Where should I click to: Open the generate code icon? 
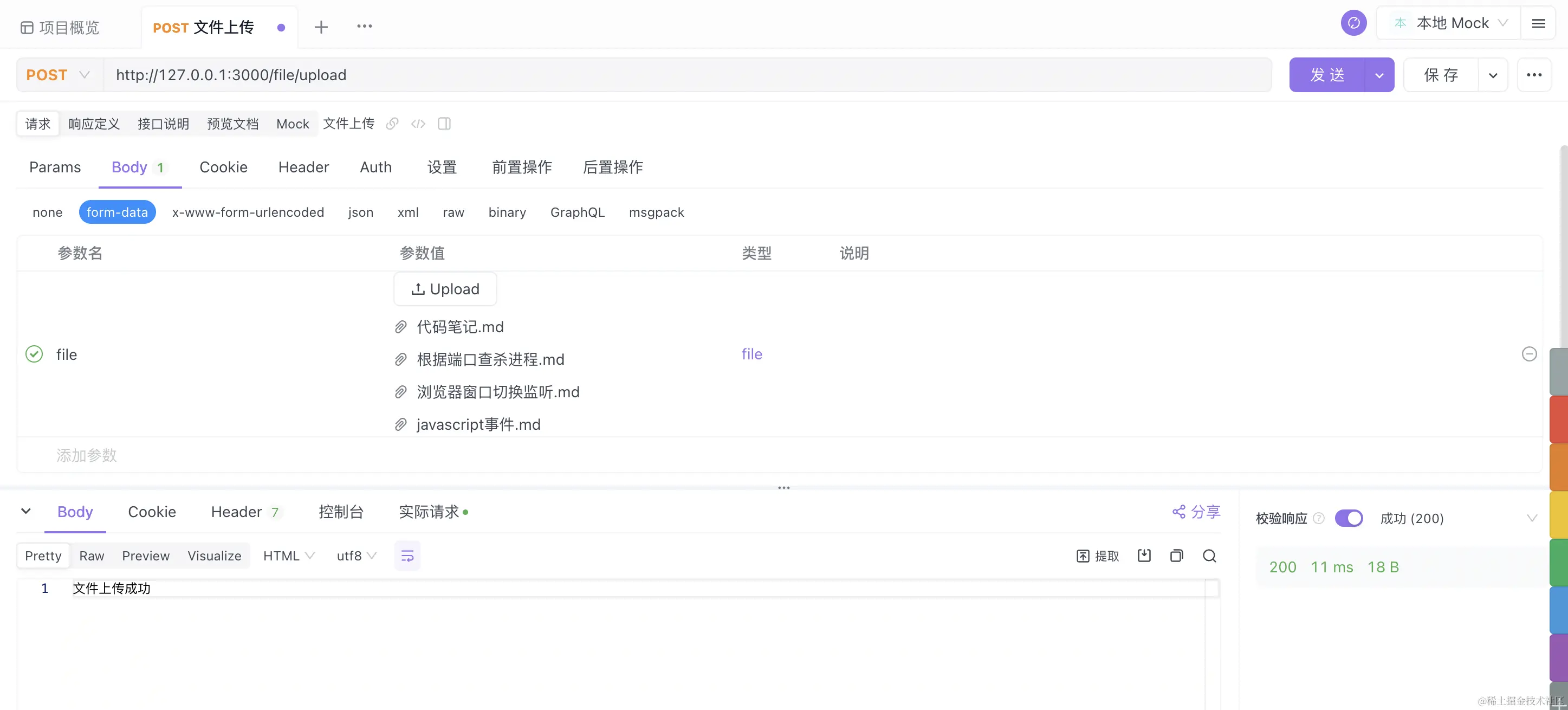418,124
